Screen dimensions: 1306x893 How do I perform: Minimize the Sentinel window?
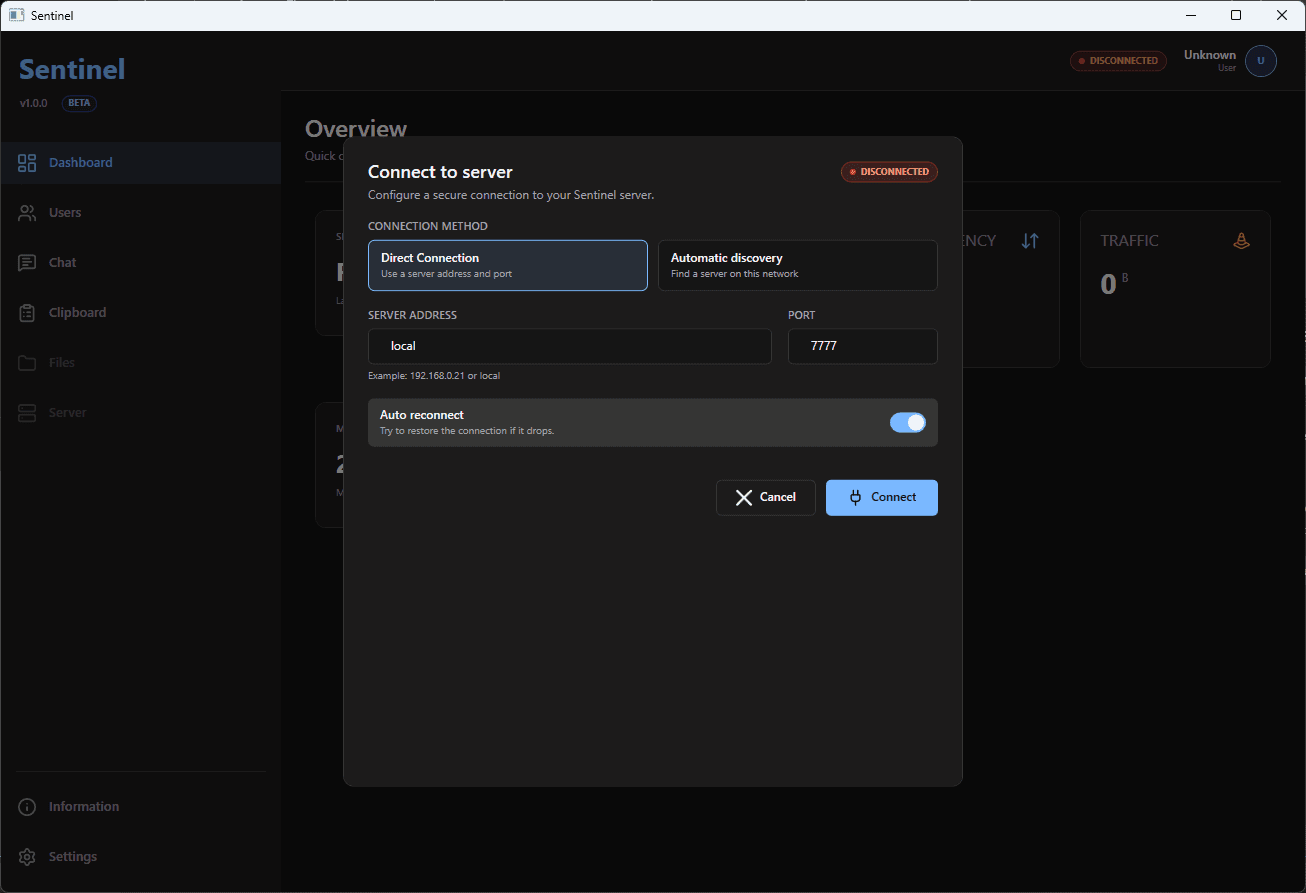(x=1190, y=15)
